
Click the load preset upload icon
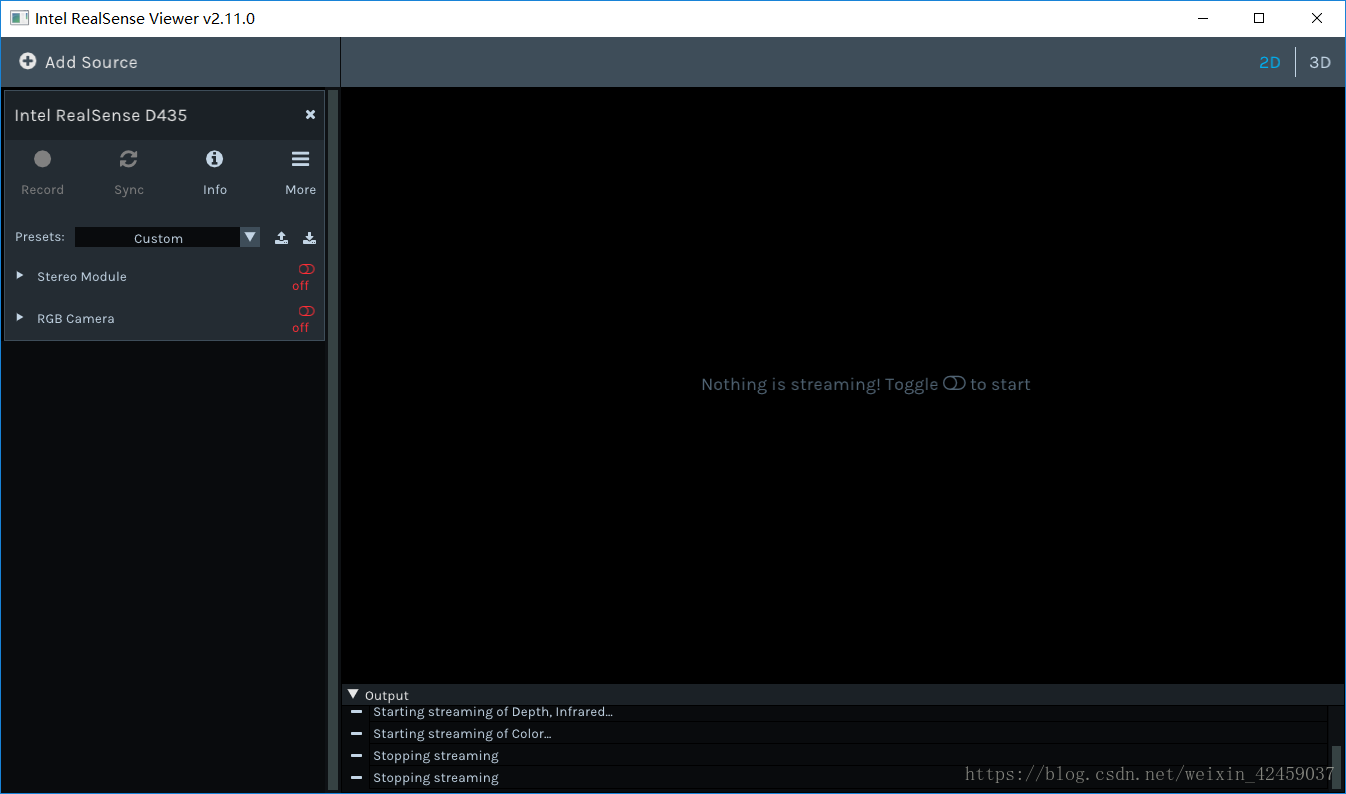pyautogui.click(x=282, y=238)
